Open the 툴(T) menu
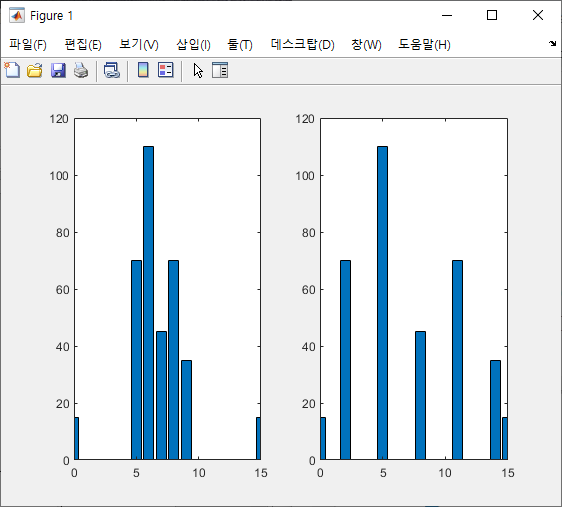562x507 pixels. click(240, 44)
